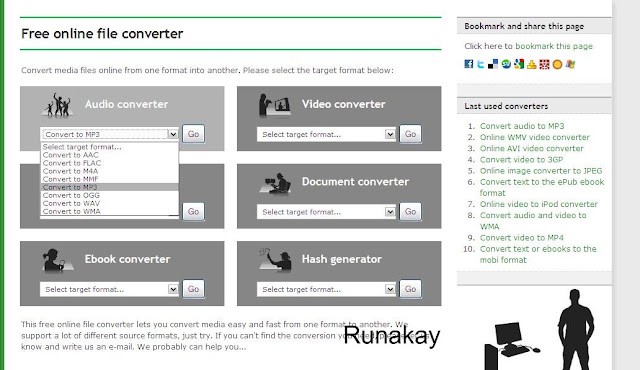
Task: Click the Video converter cameraman icon
Action: click(275, 105)
